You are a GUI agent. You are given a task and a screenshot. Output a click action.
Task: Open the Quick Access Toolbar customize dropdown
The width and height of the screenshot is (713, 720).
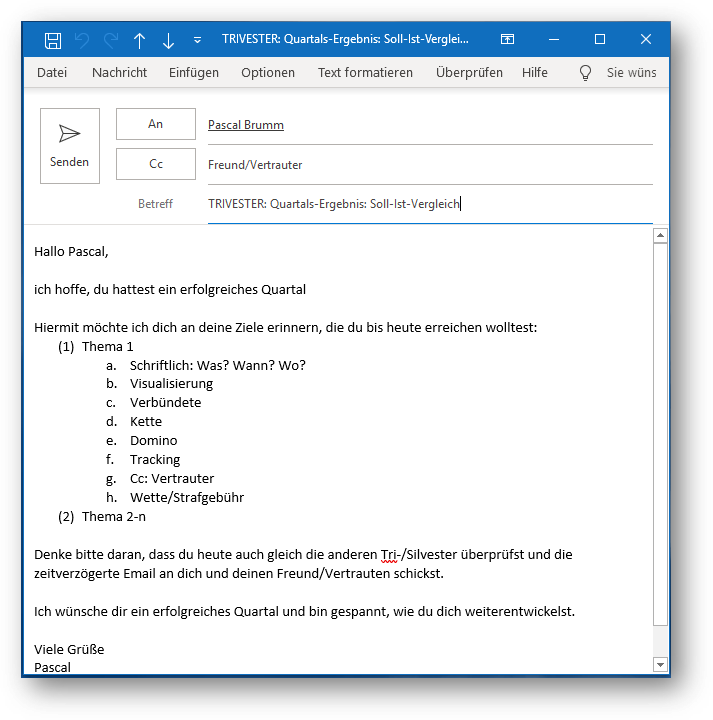[197, 40]
